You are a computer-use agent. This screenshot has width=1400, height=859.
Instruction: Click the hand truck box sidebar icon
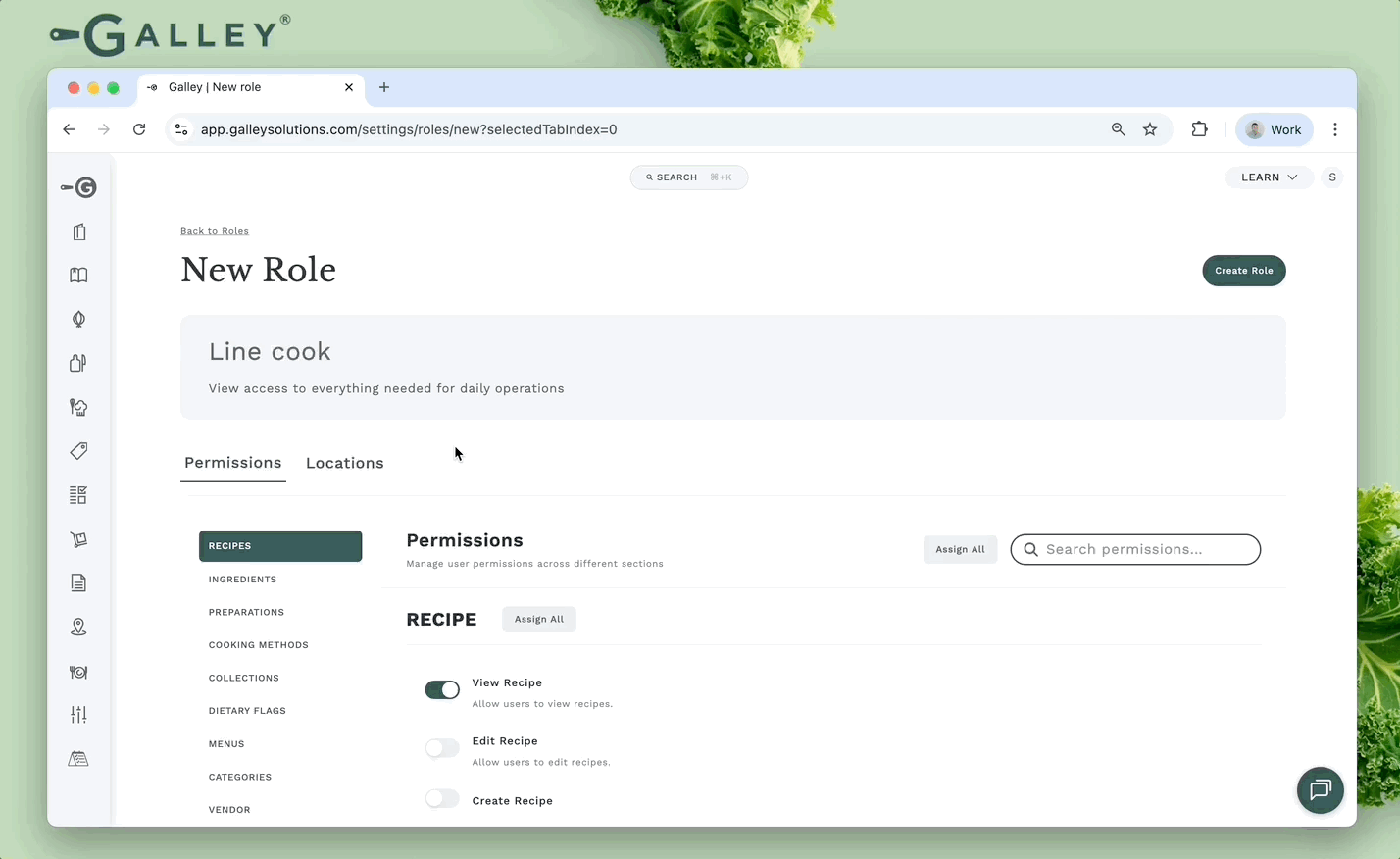[x=78, y=539]
